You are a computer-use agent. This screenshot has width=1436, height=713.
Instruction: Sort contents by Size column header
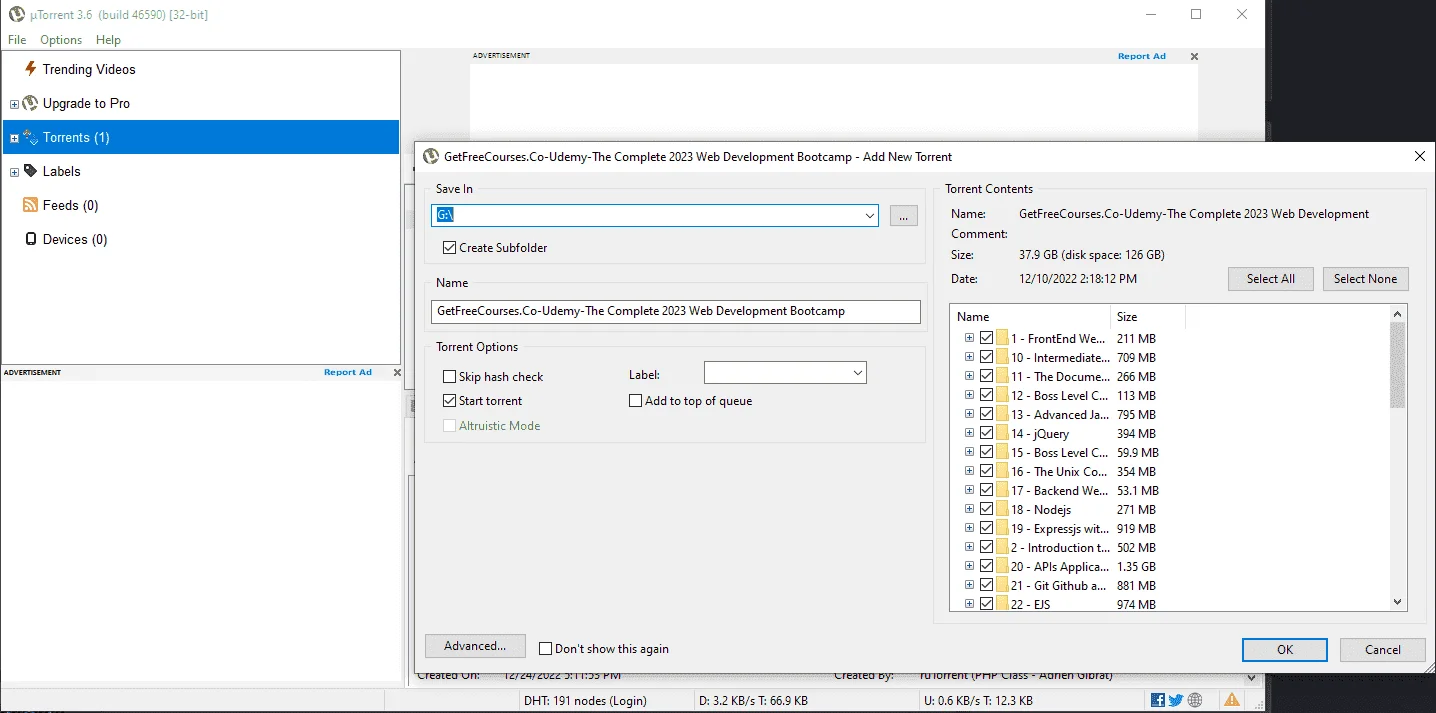tap(1148, 316)
